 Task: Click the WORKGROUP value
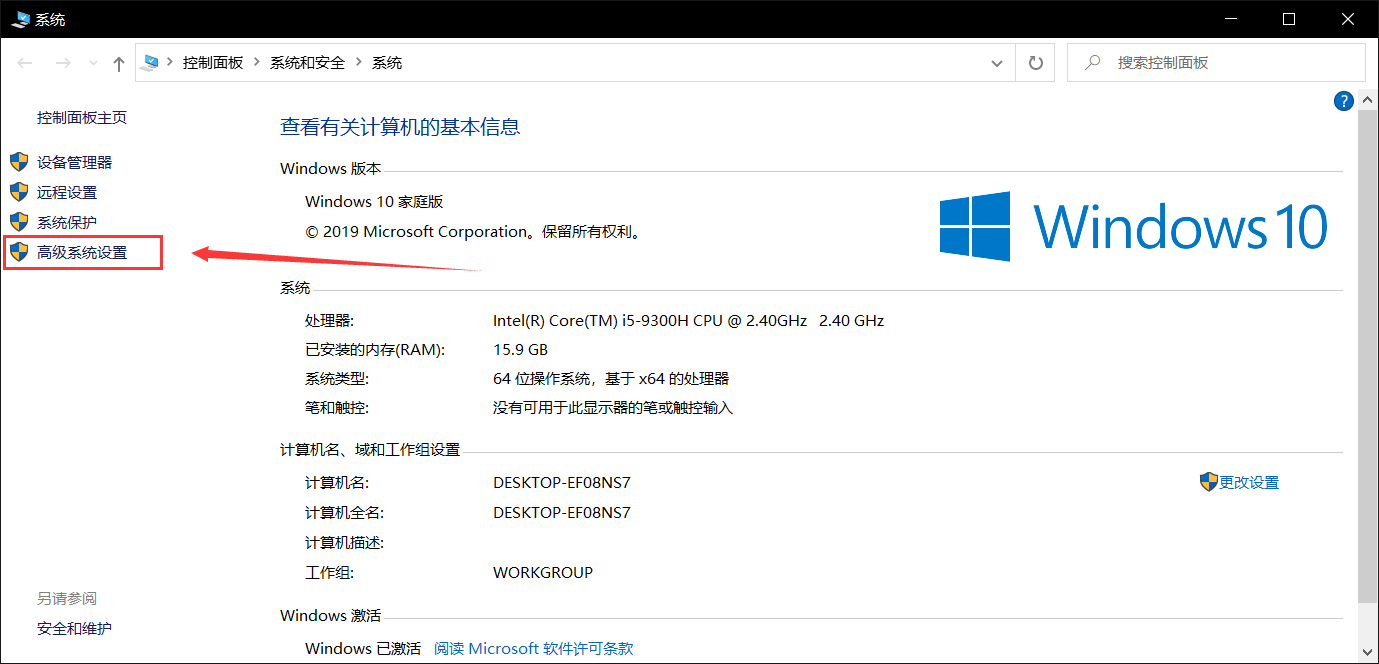543,572
